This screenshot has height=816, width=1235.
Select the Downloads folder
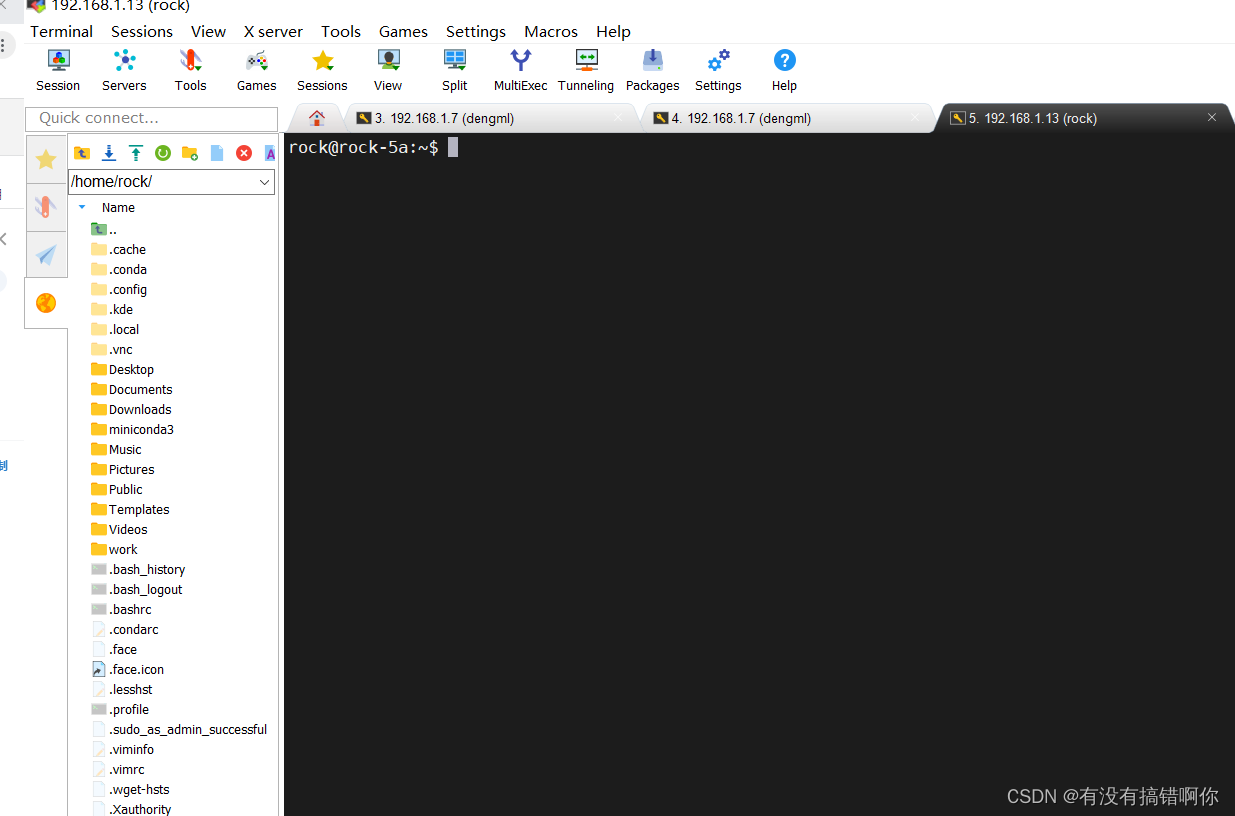pos(131,409)
